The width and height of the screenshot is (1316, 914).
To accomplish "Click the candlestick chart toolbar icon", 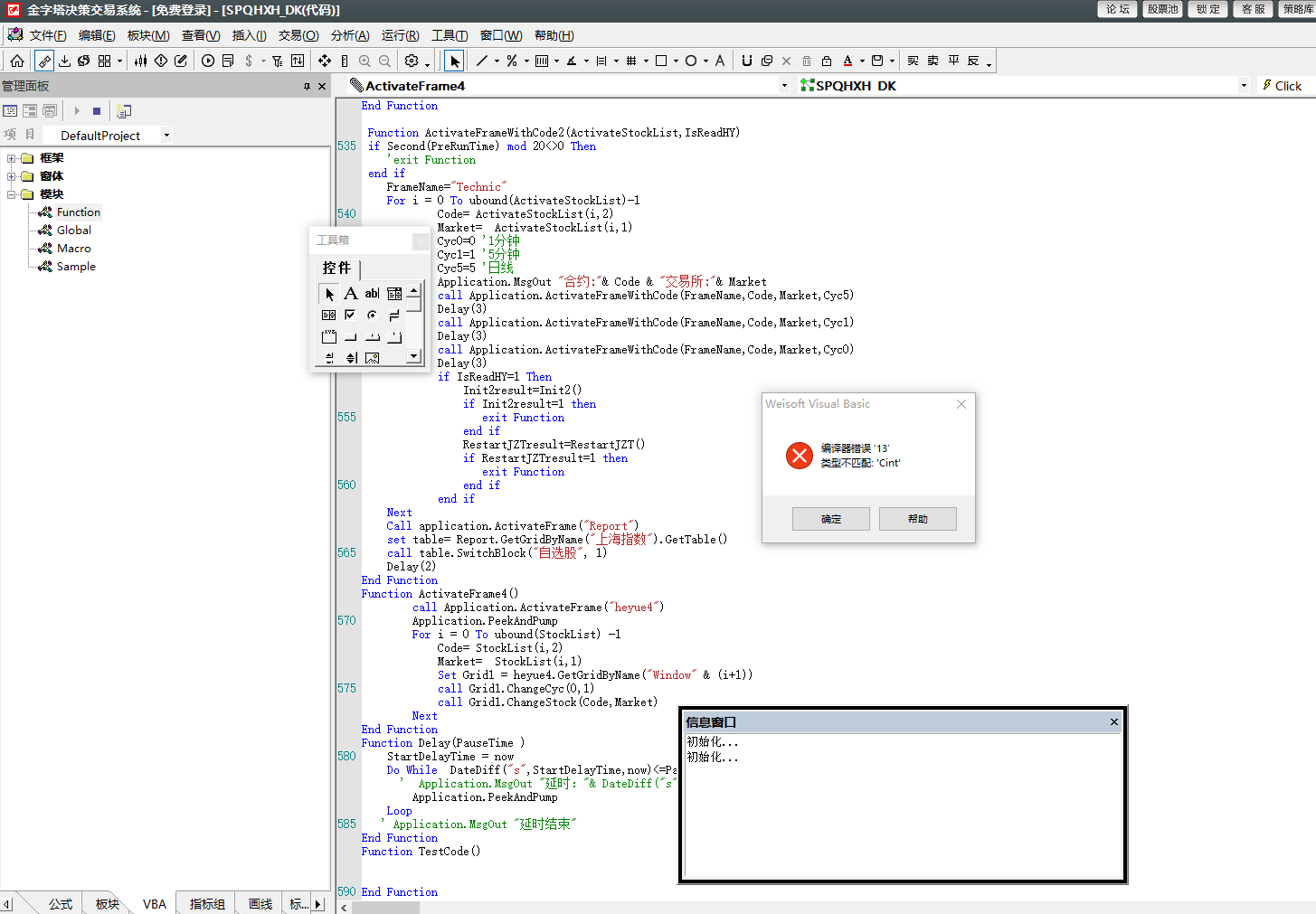I will [141, 61].
